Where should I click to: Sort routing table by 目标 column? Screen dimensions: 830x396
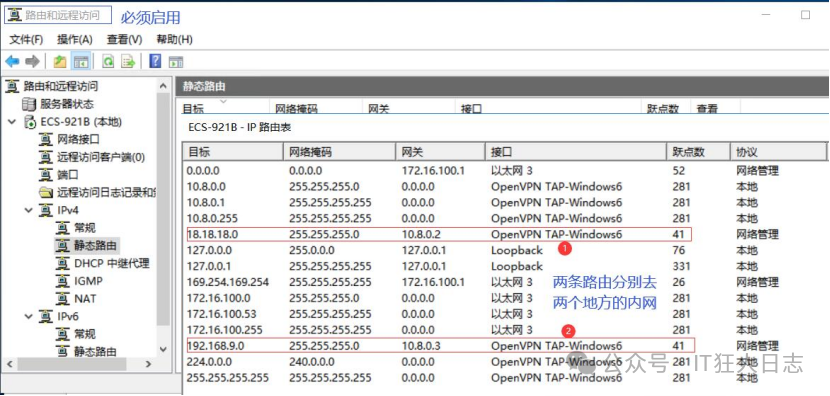click(233, 152)
